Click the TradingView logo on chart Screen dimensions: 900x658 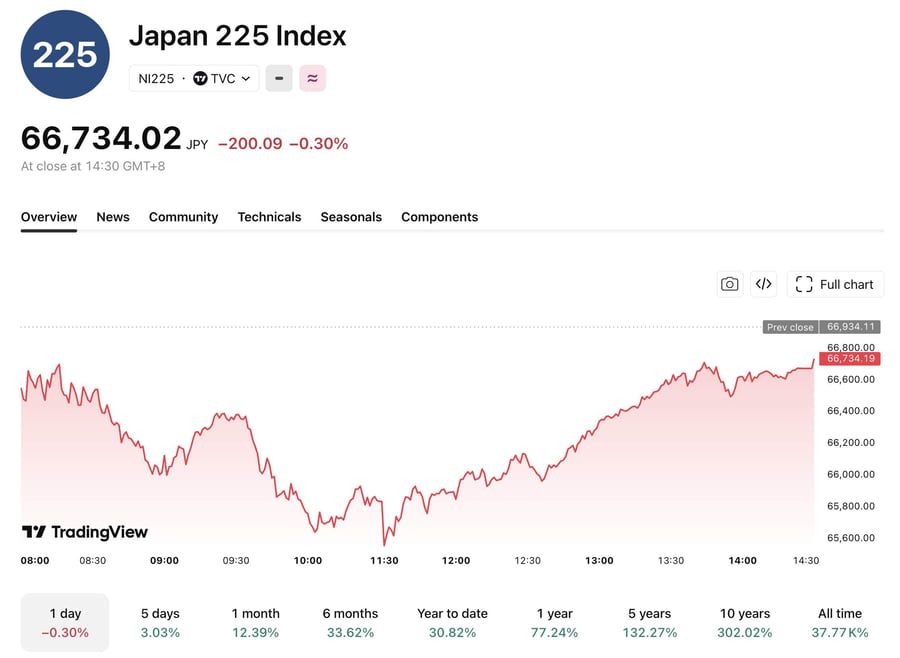85,532
